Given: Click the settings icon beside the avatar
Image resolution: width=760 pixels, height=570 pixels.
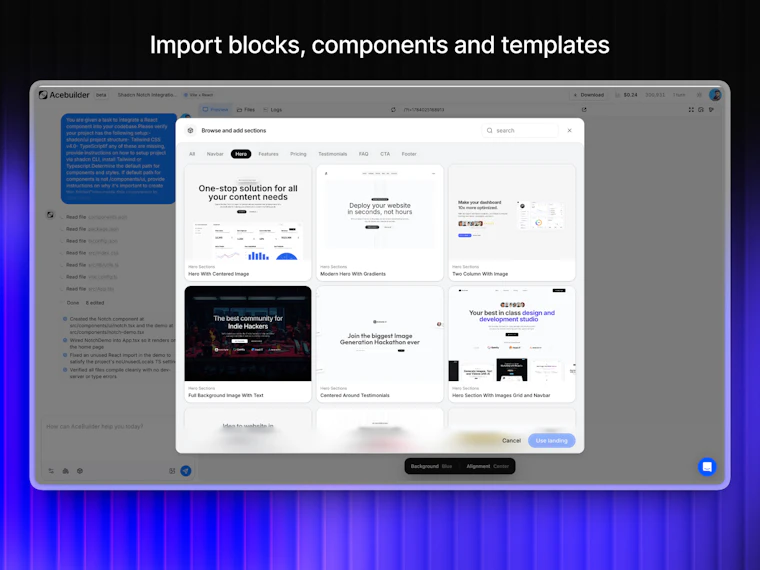Looking at the screenshot, I should pyautogui.click(x=699, y=95).
